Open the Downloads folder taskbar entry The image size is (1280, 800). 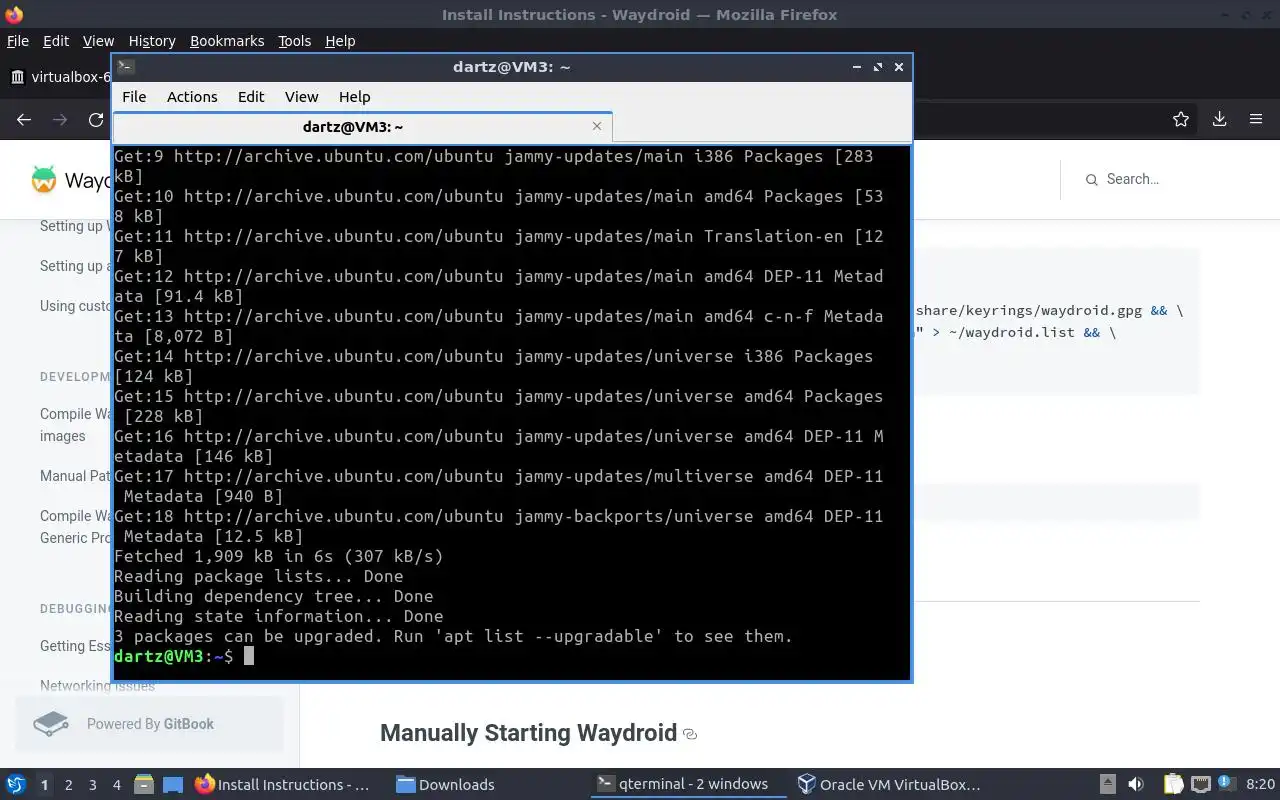coord(445,784)
